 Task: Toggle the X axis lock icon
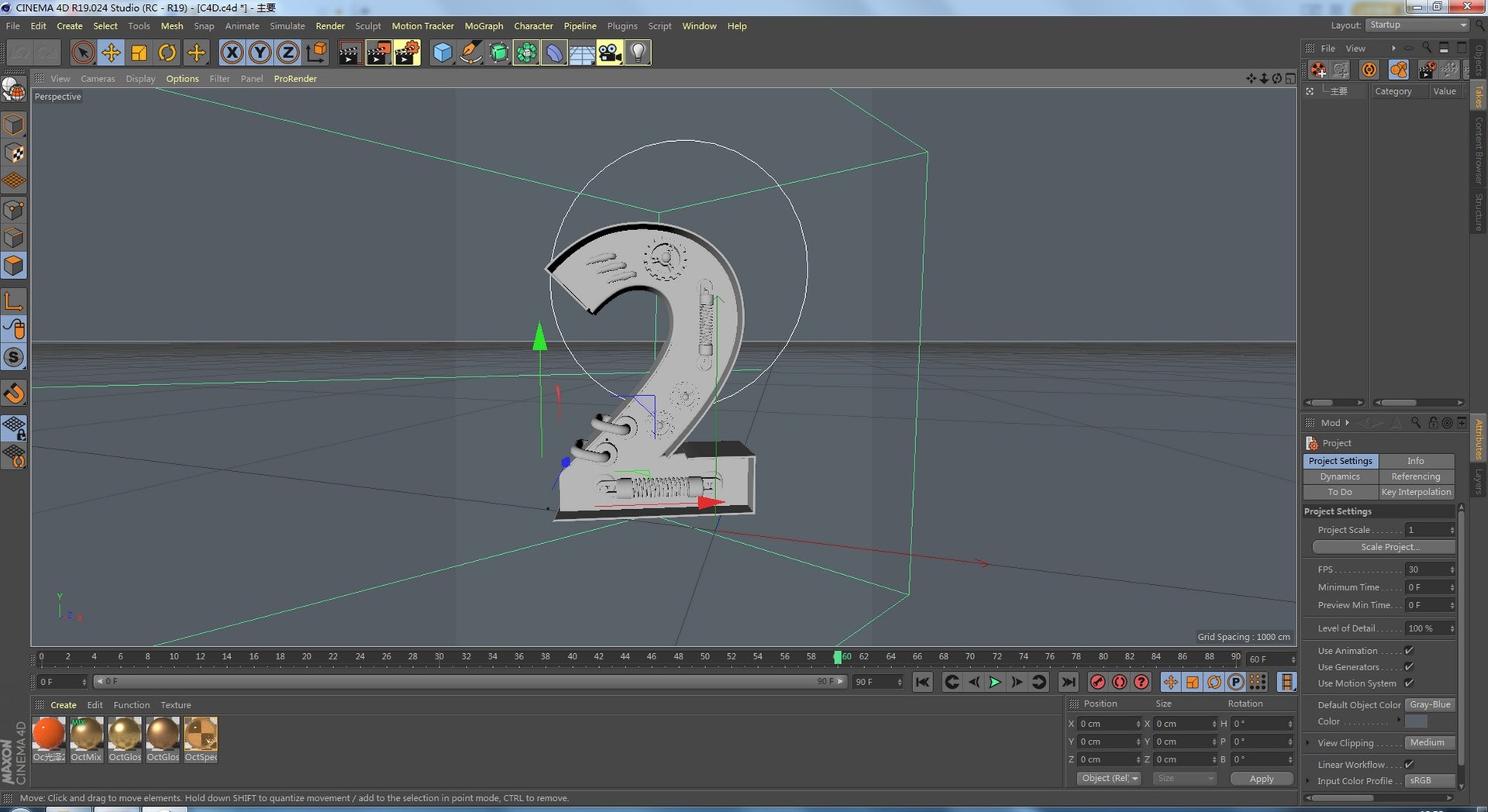click(x=232, y=53)
